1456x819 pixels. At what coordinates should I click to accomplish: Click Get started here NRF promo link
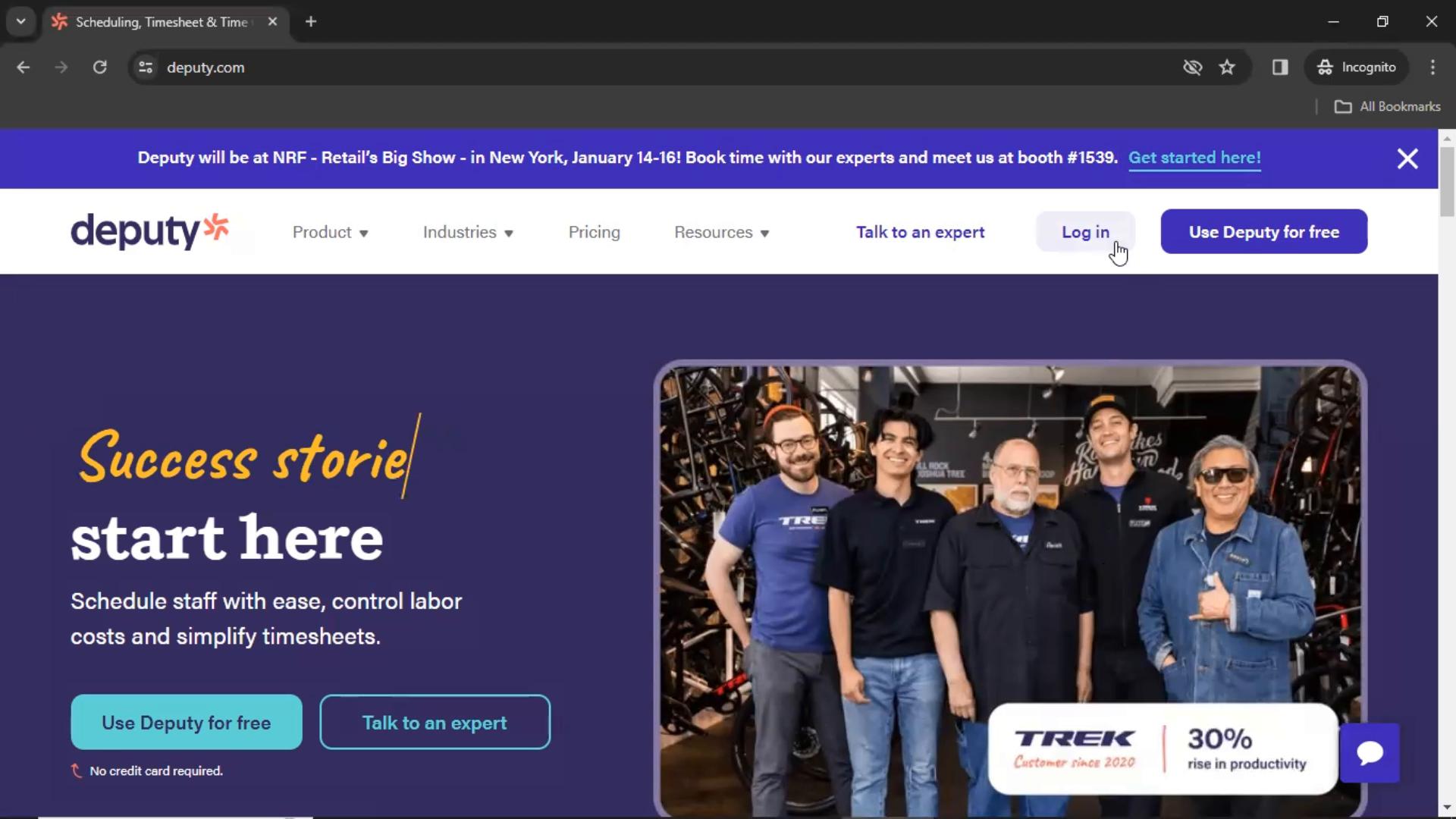pos(1194,157)
